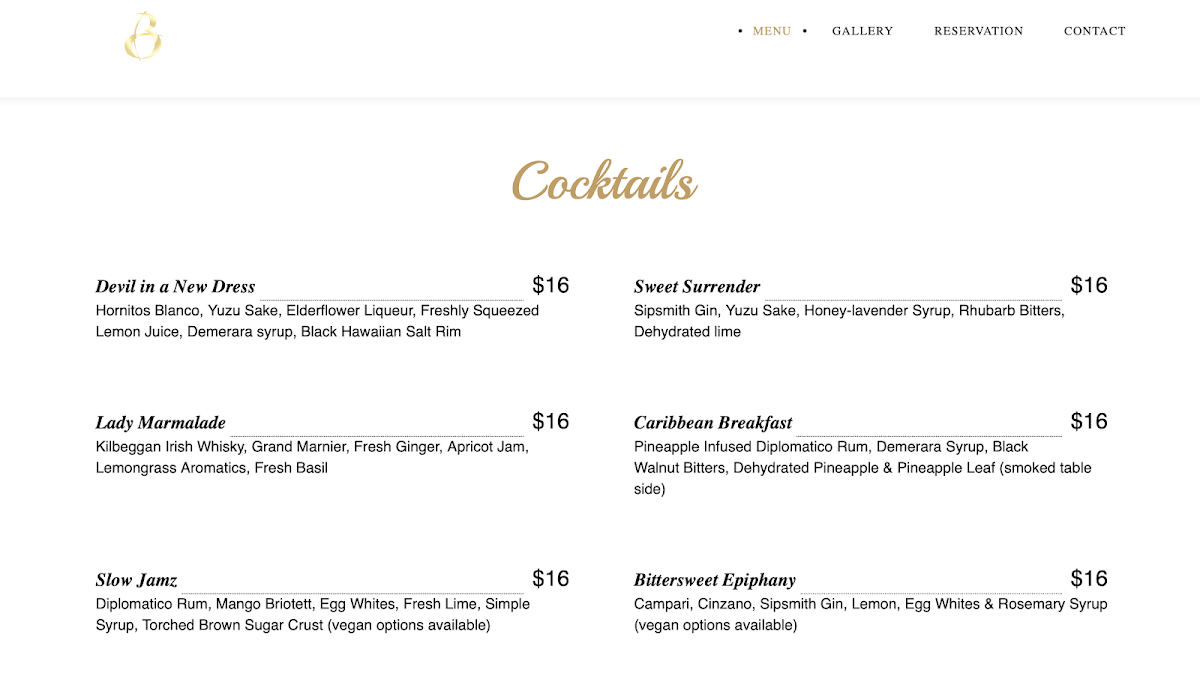The width and height of the screenshot is (1200, 676).
Task: Click the Lady Marmalade ingredients description
Action: [312, 457]
